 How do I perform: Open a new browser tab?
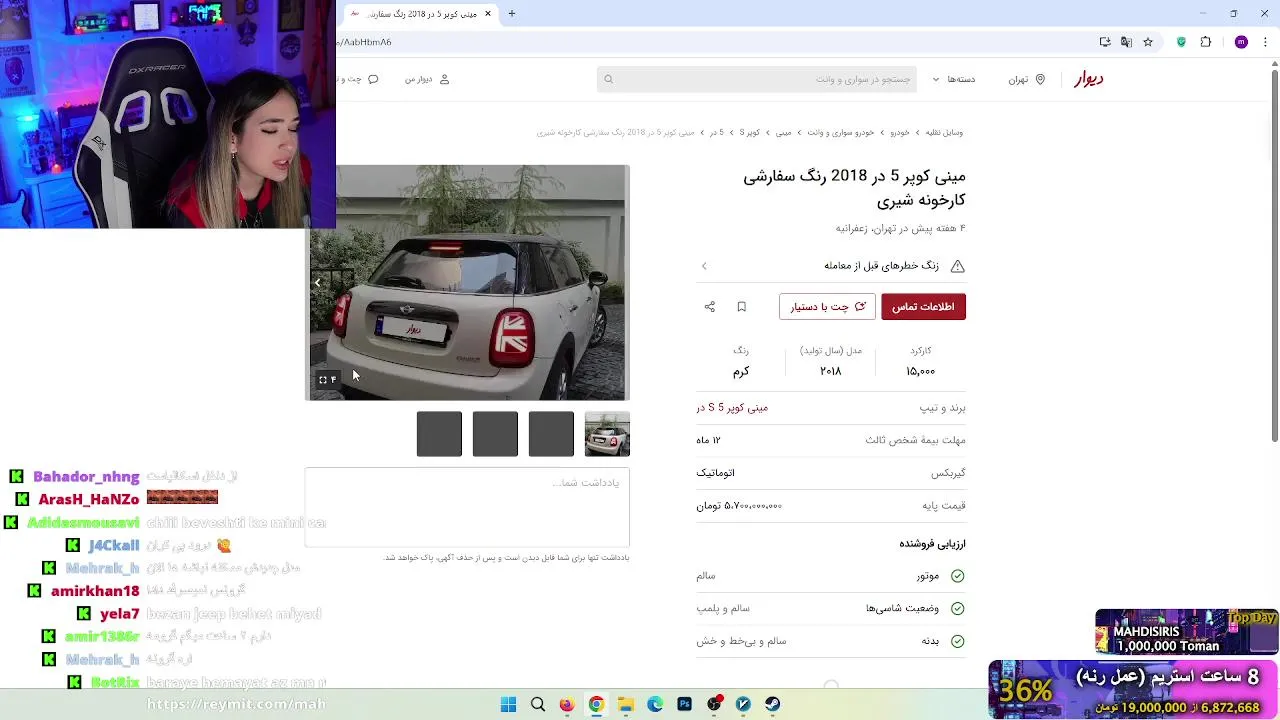[x=512, y=14]
